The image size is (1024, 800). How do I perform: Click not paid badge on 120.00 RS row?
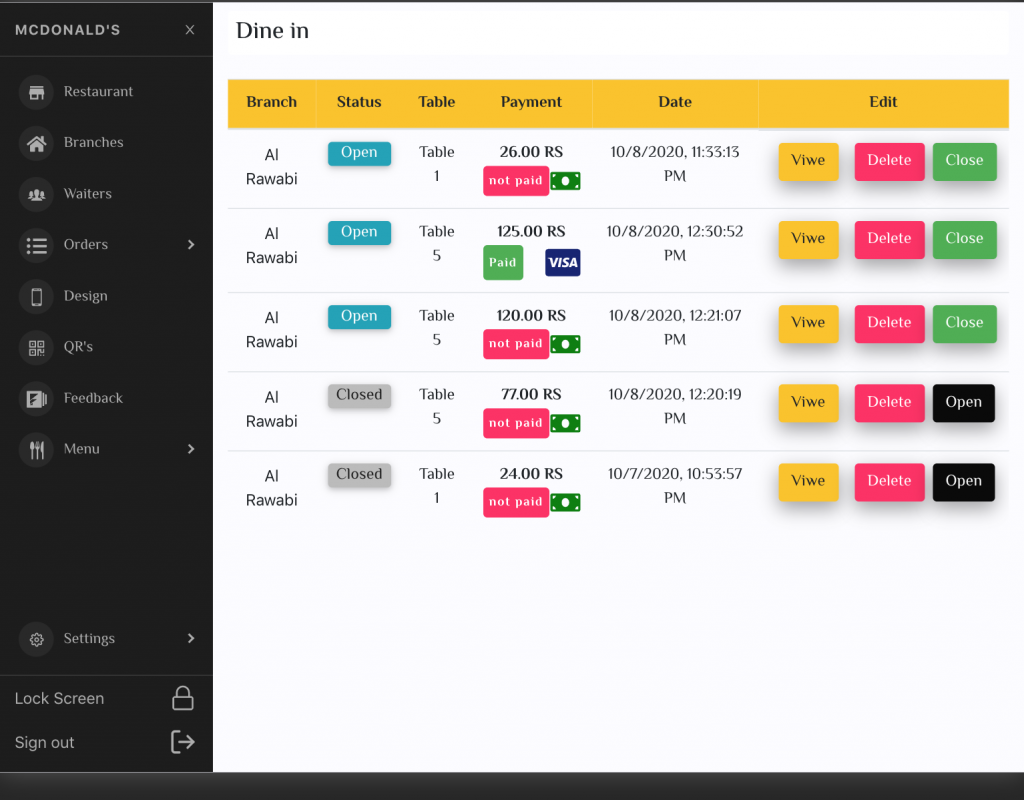pos(516,344)
